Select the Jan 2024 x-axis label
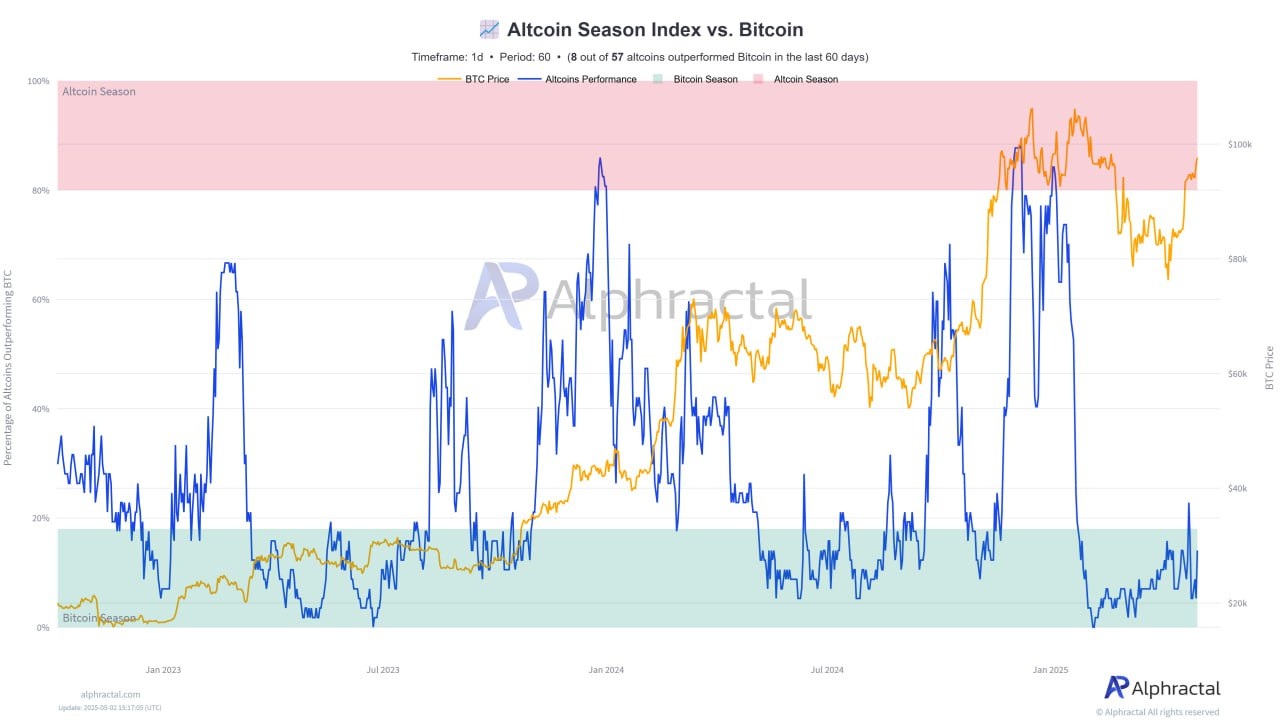Viewport: 1280px width, 720px height. click(606, 670)
